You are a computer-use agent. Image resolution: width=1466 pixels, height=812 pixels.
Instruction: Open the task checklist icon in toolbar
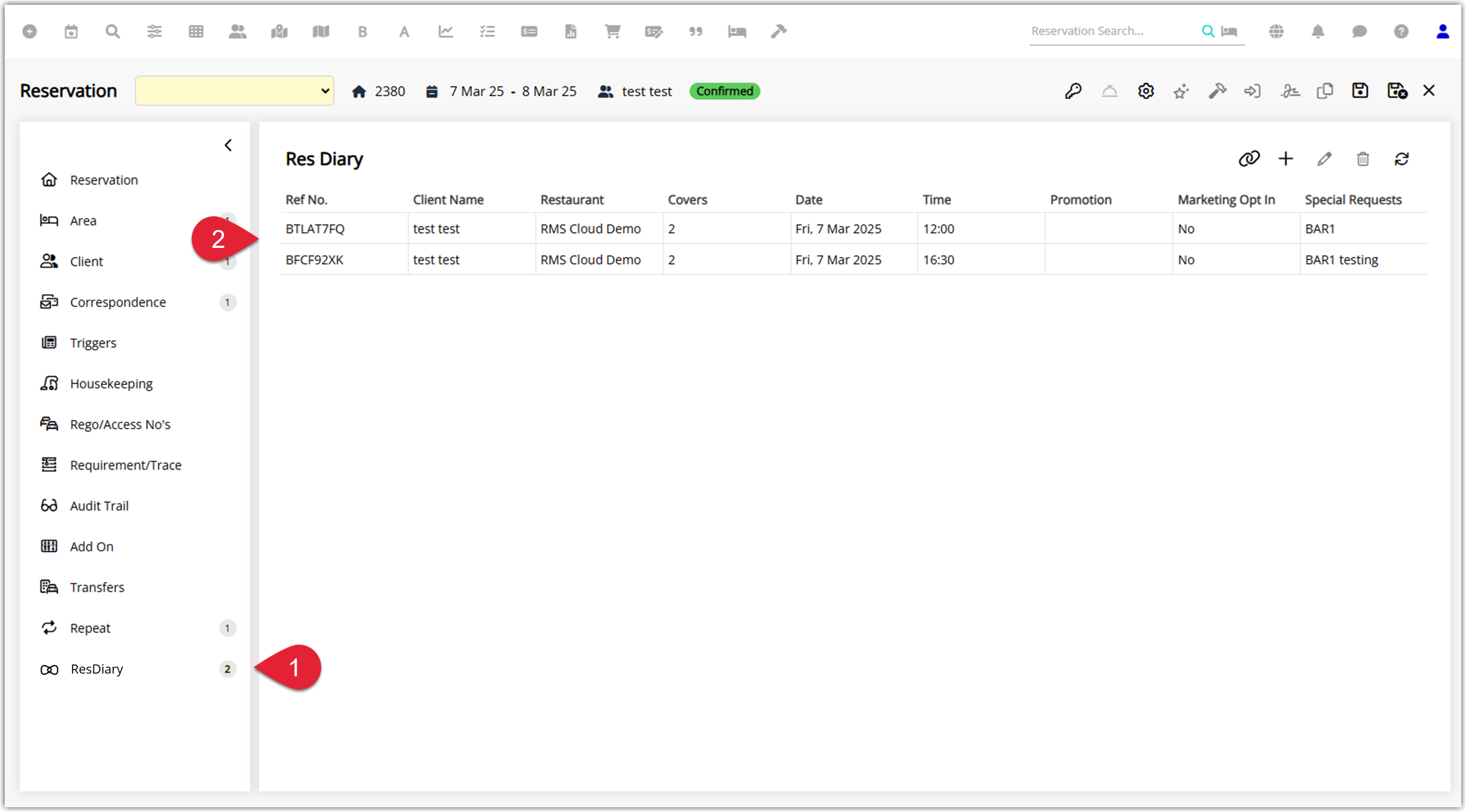(487, 31)
